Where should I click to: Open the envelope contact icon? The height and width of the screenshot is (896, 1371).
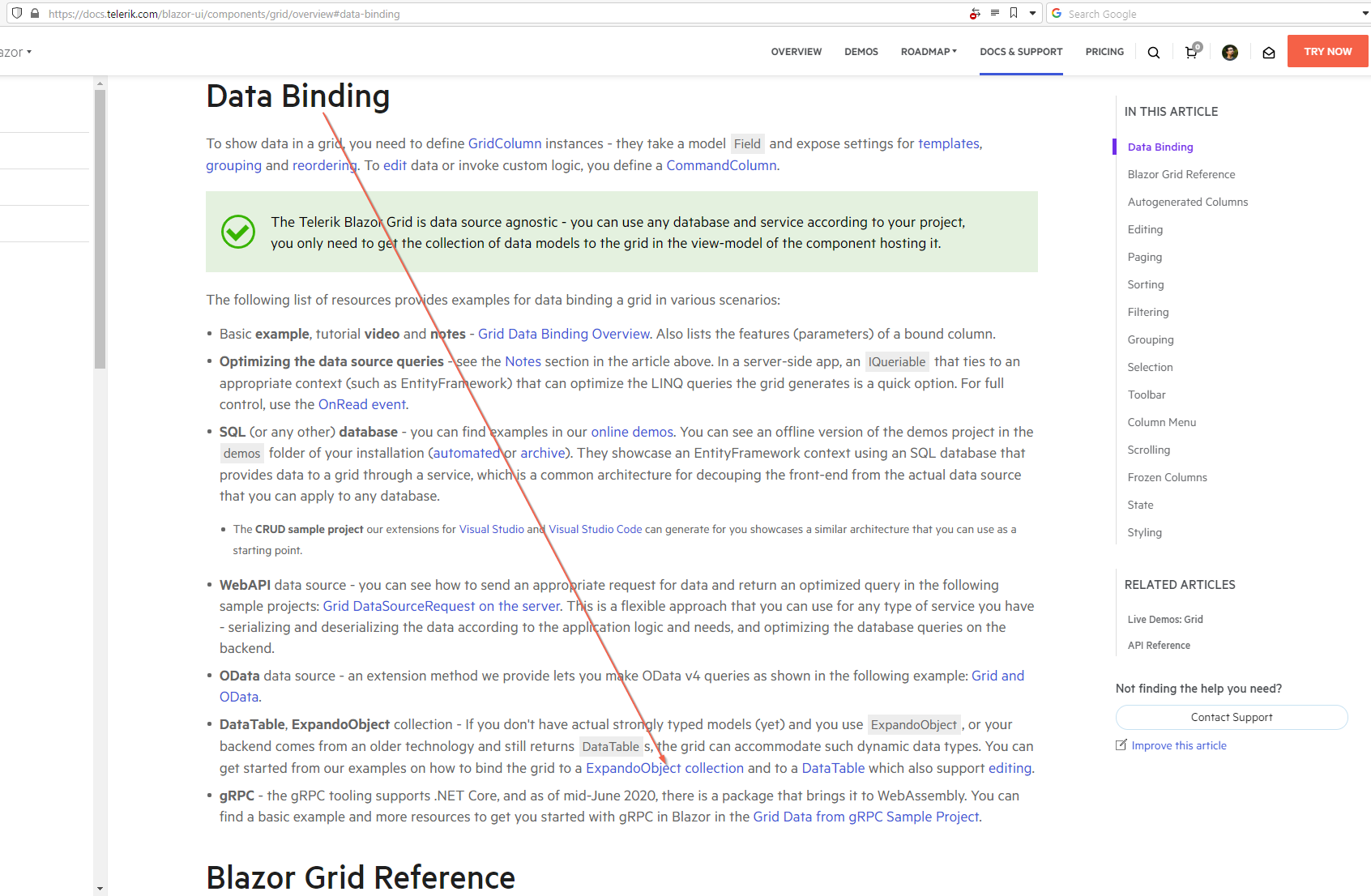tap(1269, 53)
